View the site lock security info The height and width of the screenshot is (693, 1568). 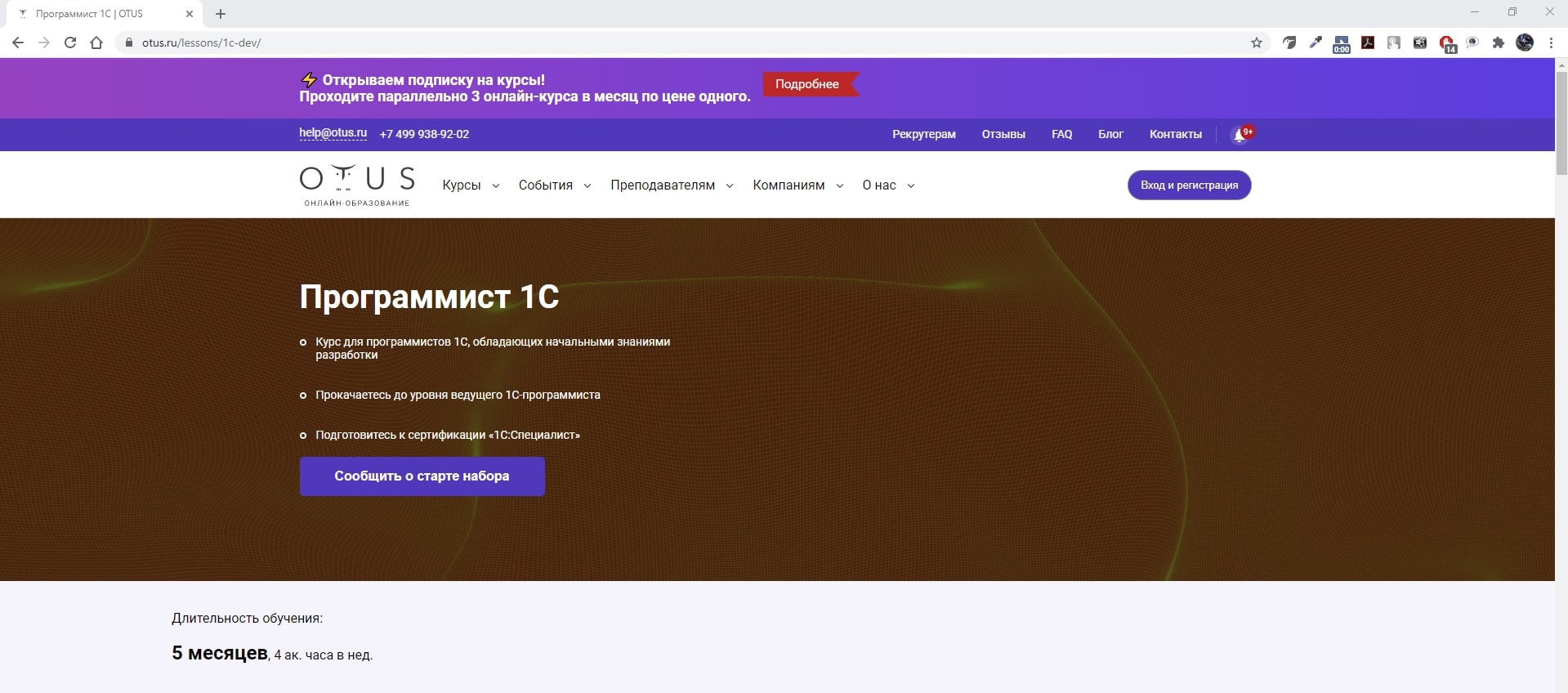click(x=128, y=42)
